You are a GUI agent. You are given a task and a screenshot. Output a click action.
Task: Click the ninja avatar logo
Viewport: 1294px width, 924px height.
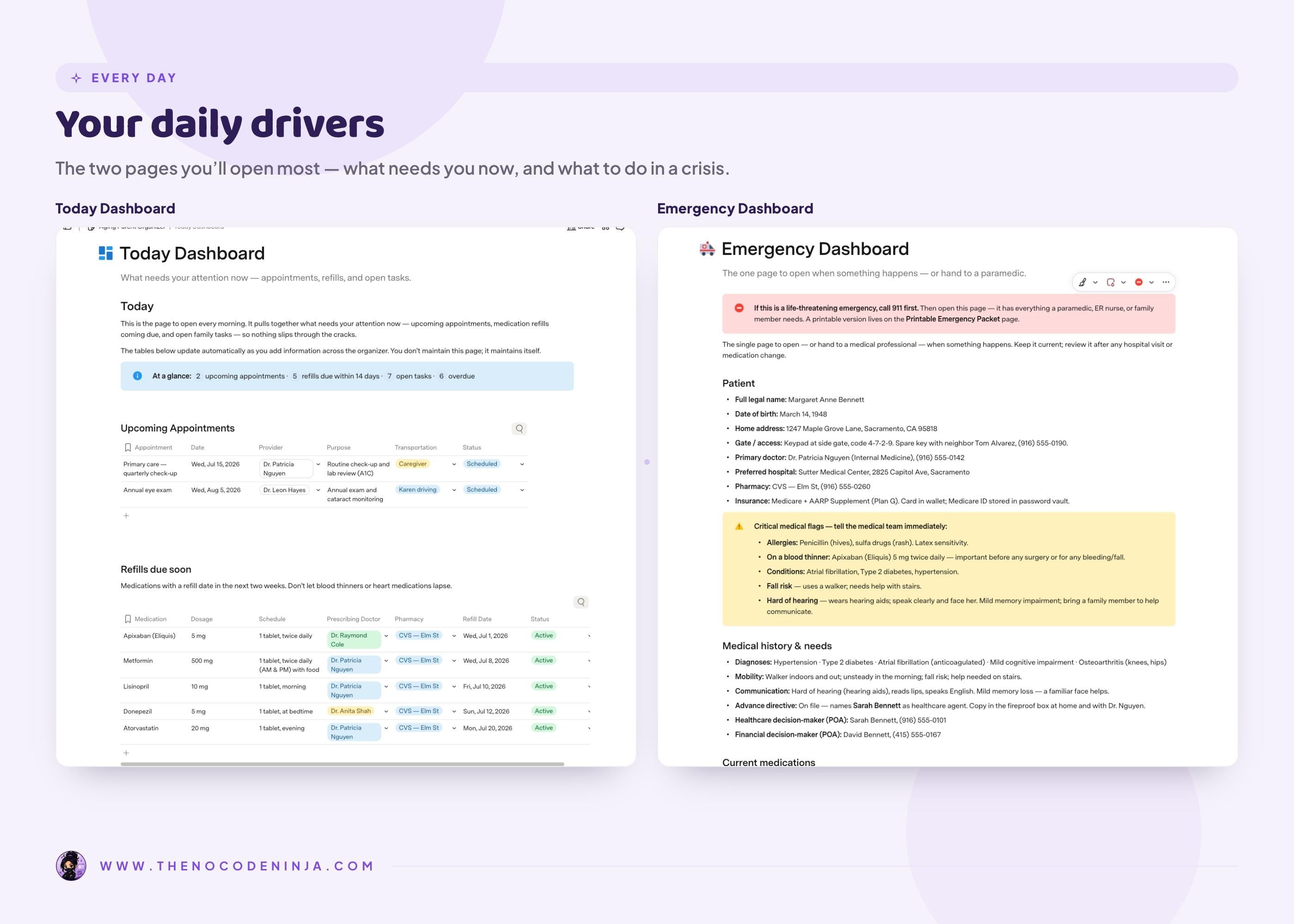pos(71,866)
